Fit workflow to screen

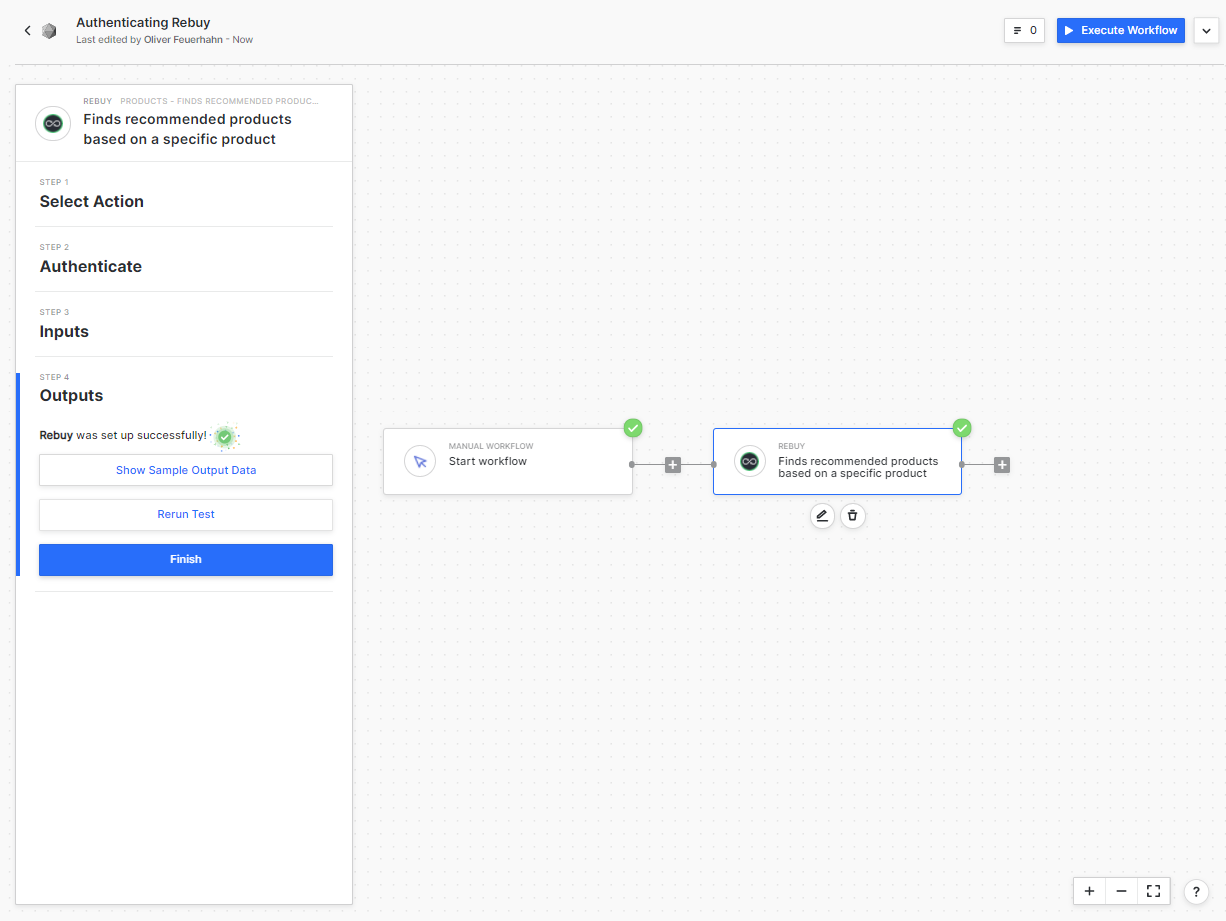(1153, 891)
